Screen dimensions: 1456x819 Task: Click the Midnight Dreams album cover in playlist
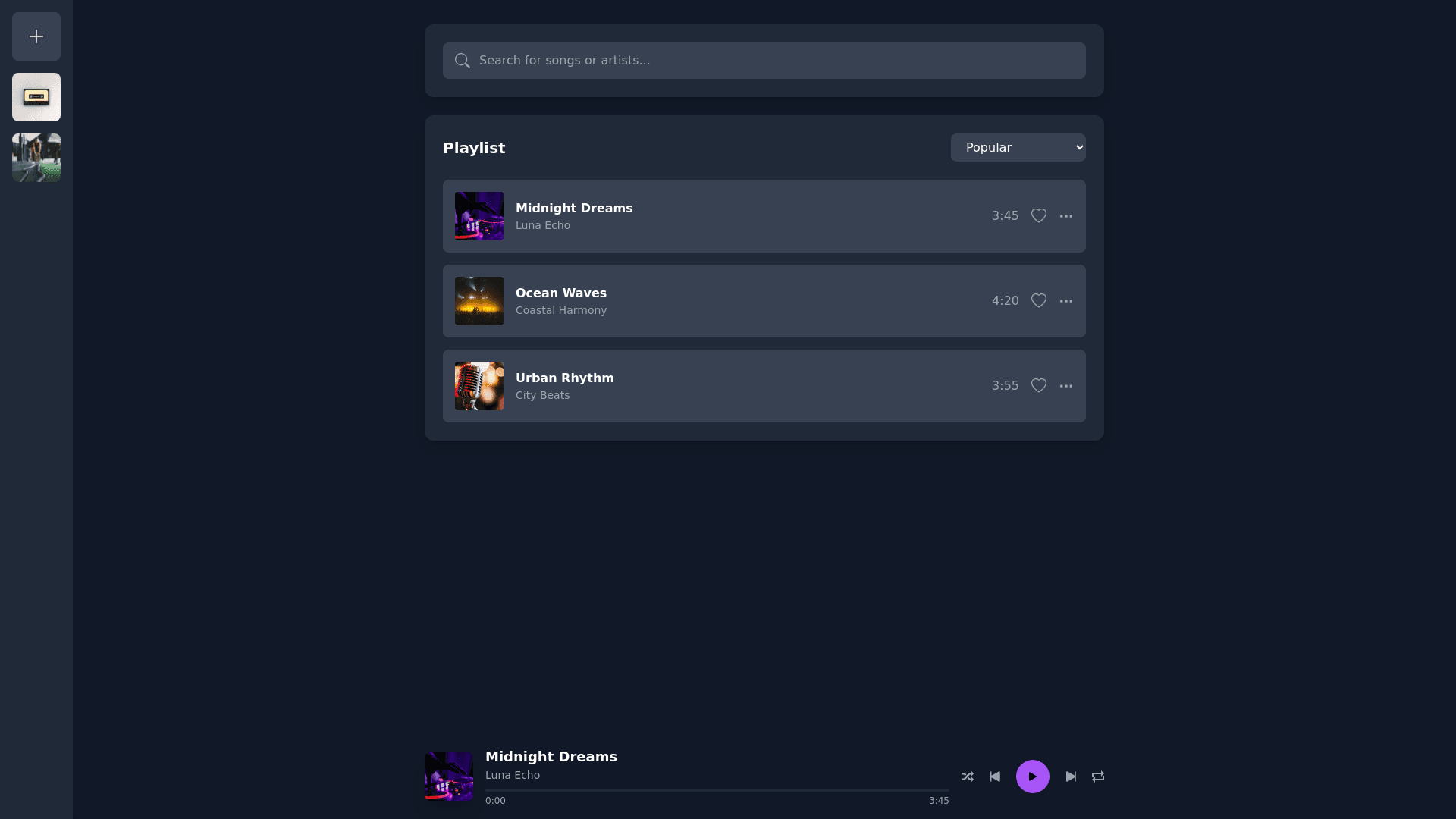479,216
